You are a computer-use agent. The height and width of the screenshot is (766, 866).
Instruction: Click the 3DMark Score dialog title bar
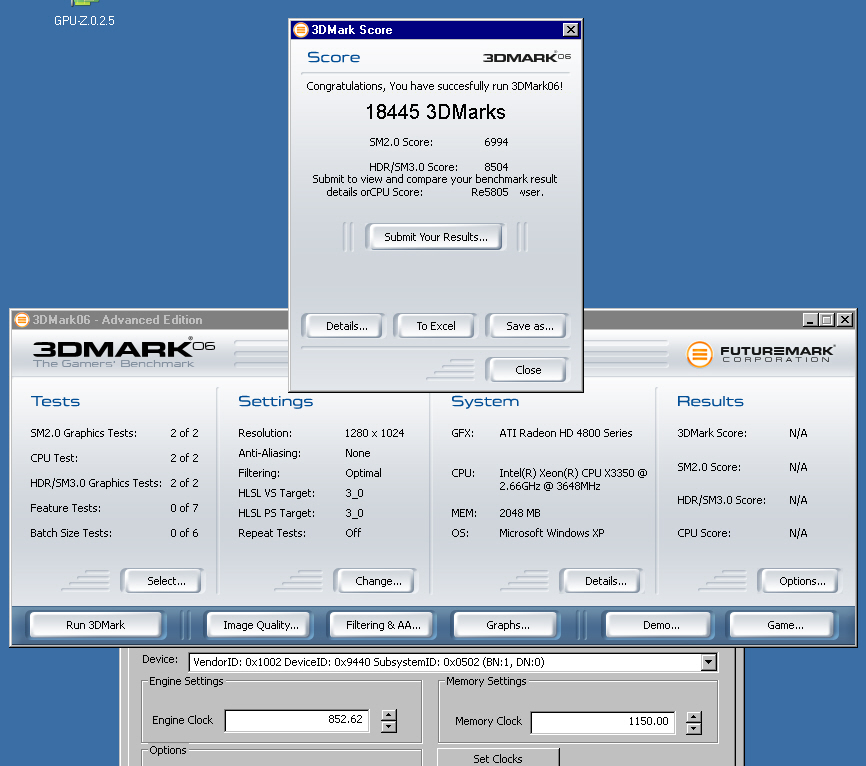[435, 30]
